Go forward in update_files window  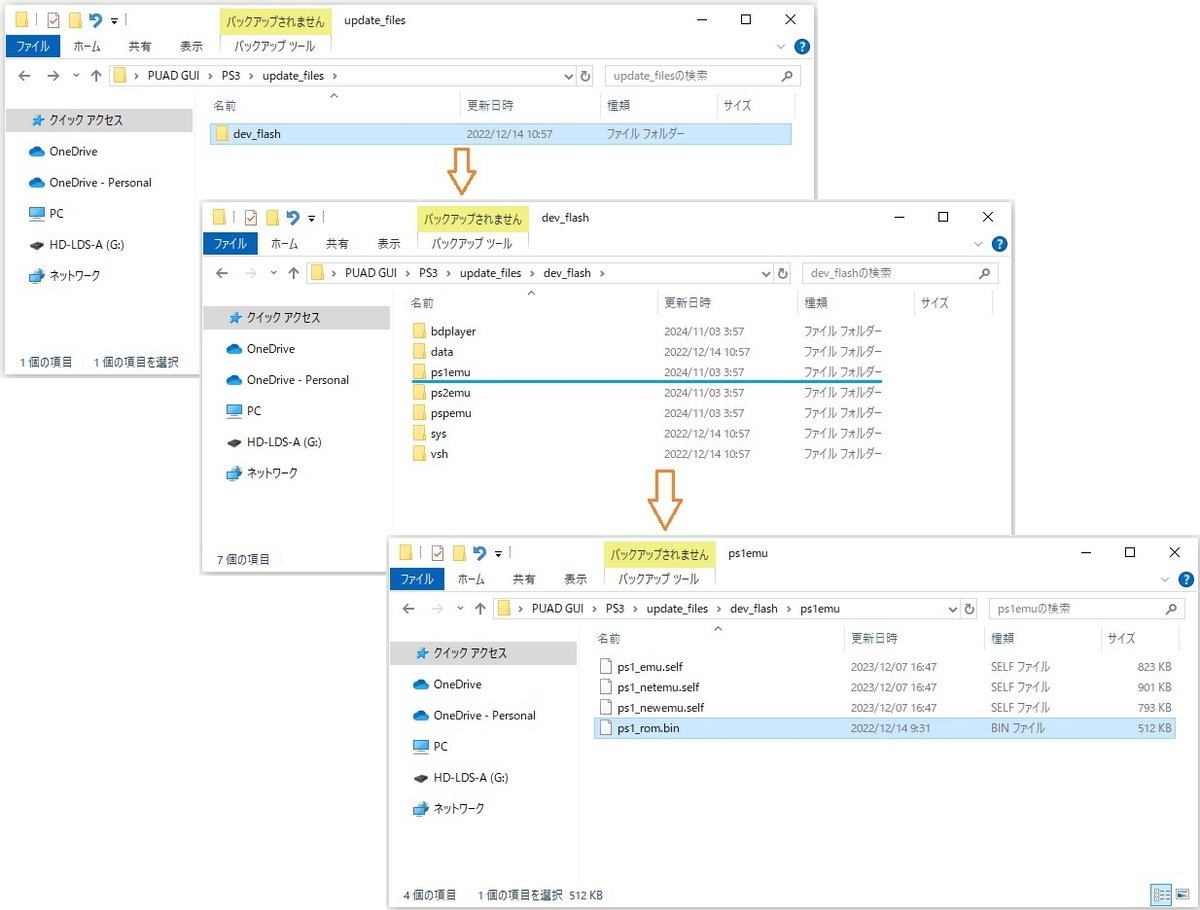(x=52, y=75)
